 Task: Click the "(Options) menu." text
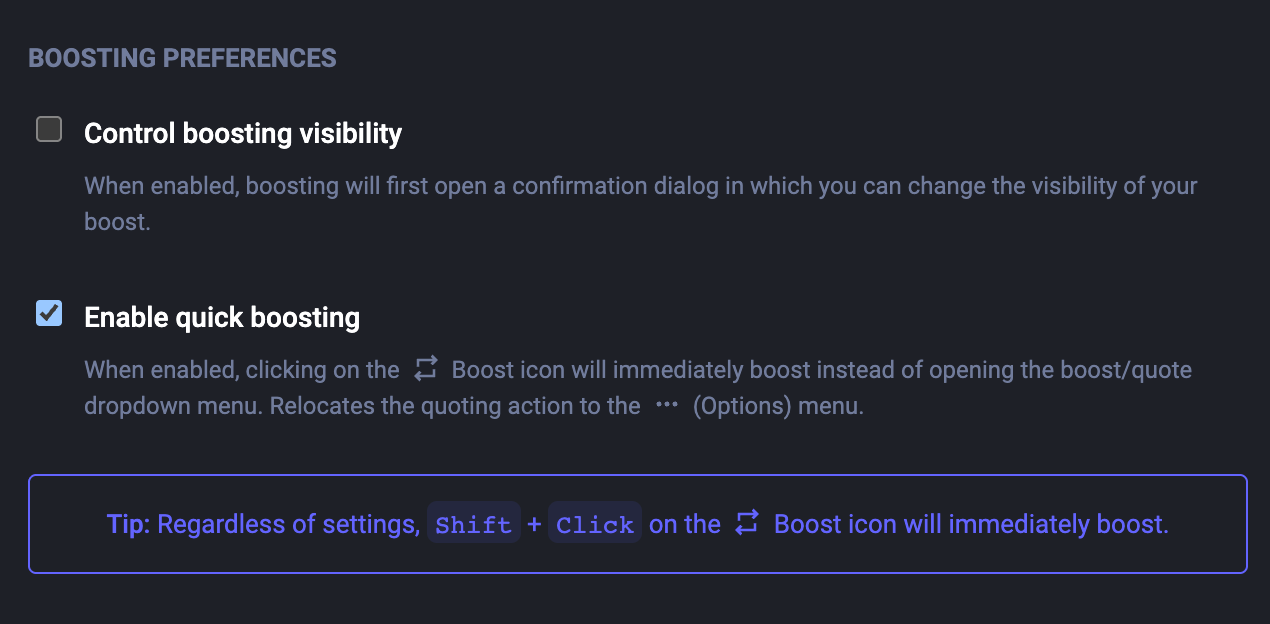point(777,406)
